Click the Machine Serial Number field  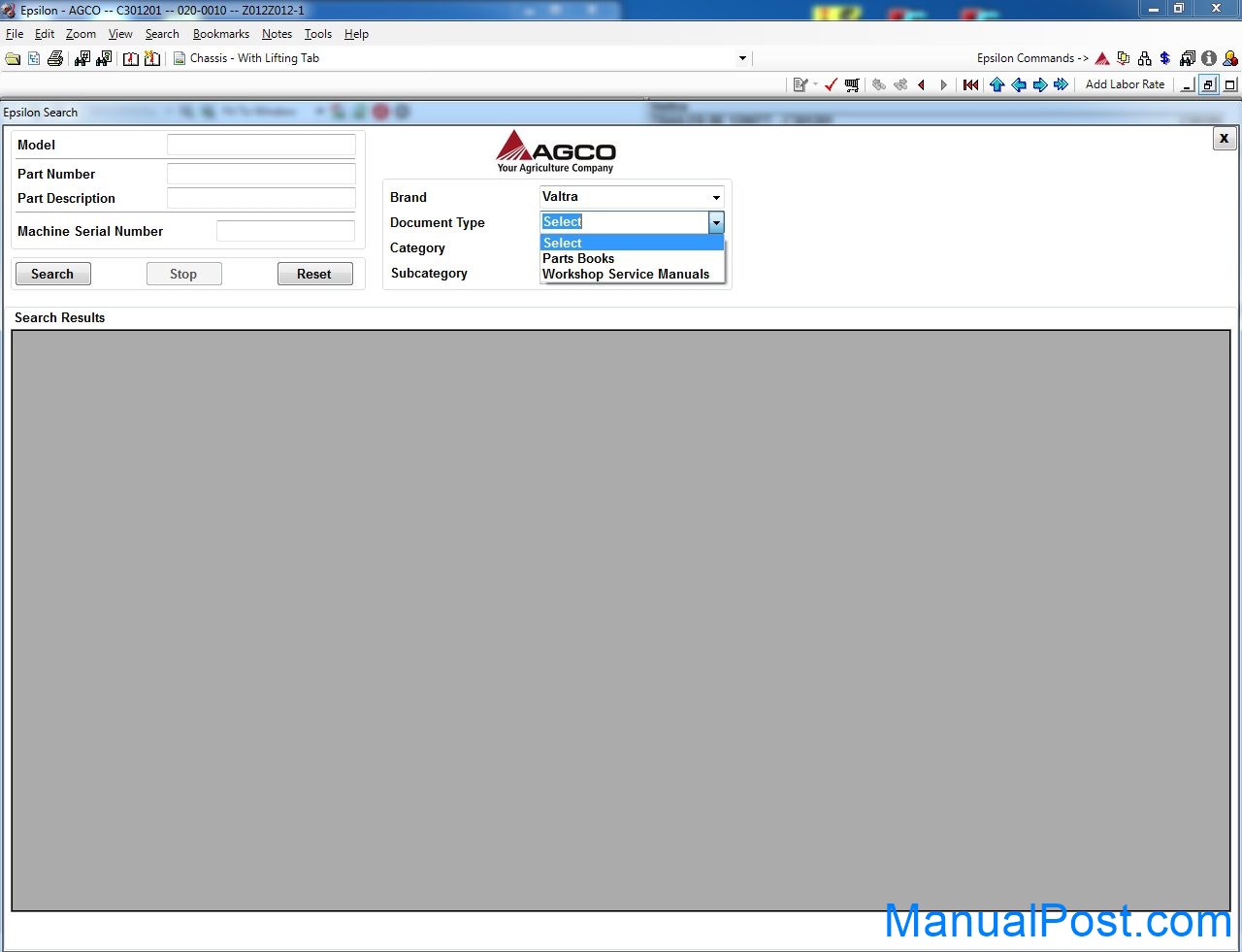click(x=285, y=231)
